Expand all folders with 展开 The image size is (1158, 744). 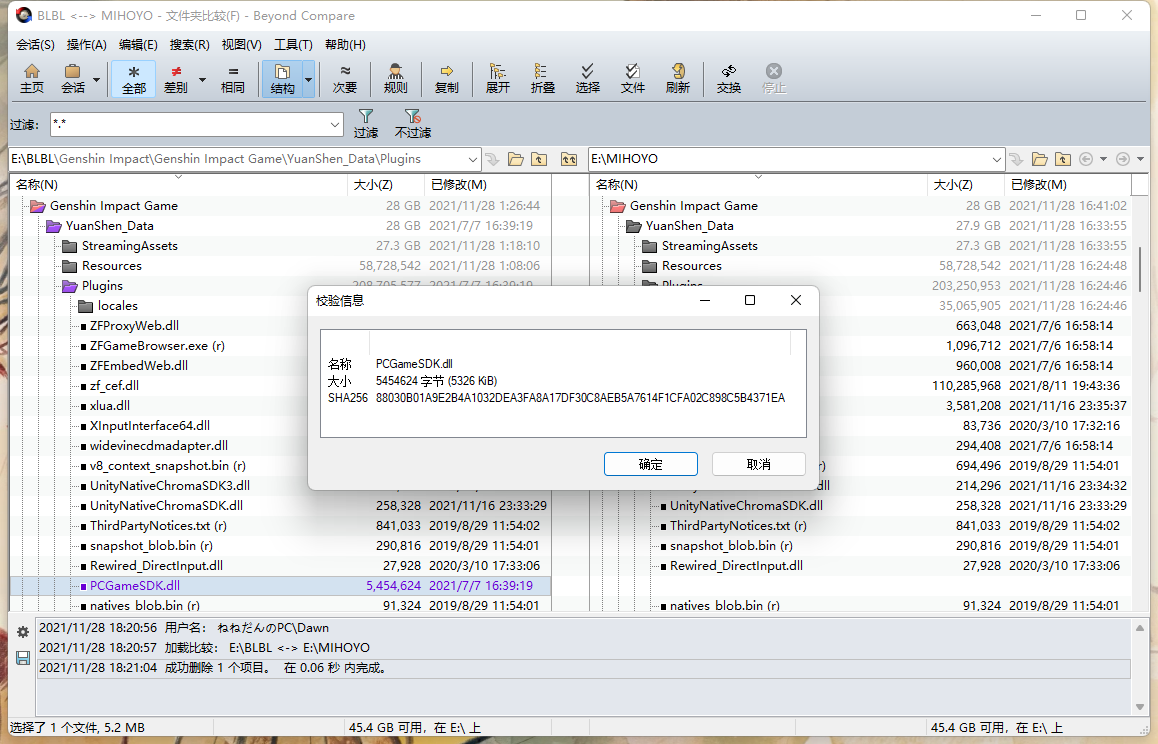(x=498, y=78)
